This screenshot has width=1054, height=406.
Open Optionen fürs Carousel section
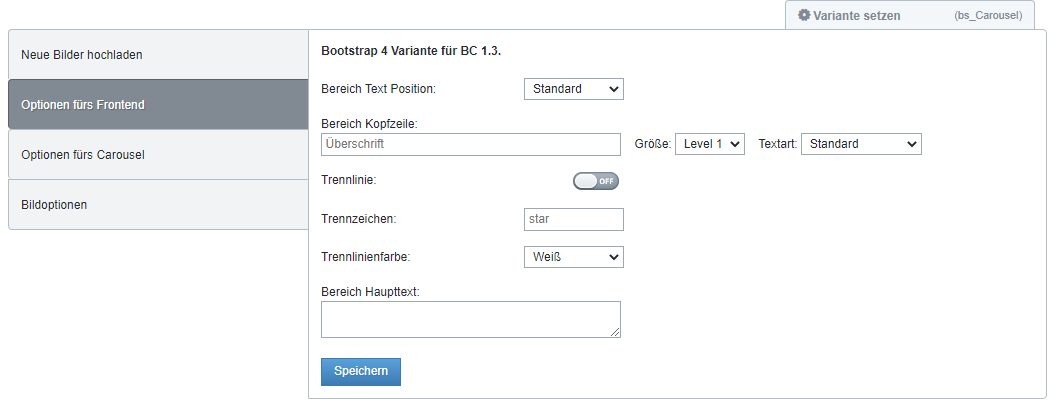[159, 155]
